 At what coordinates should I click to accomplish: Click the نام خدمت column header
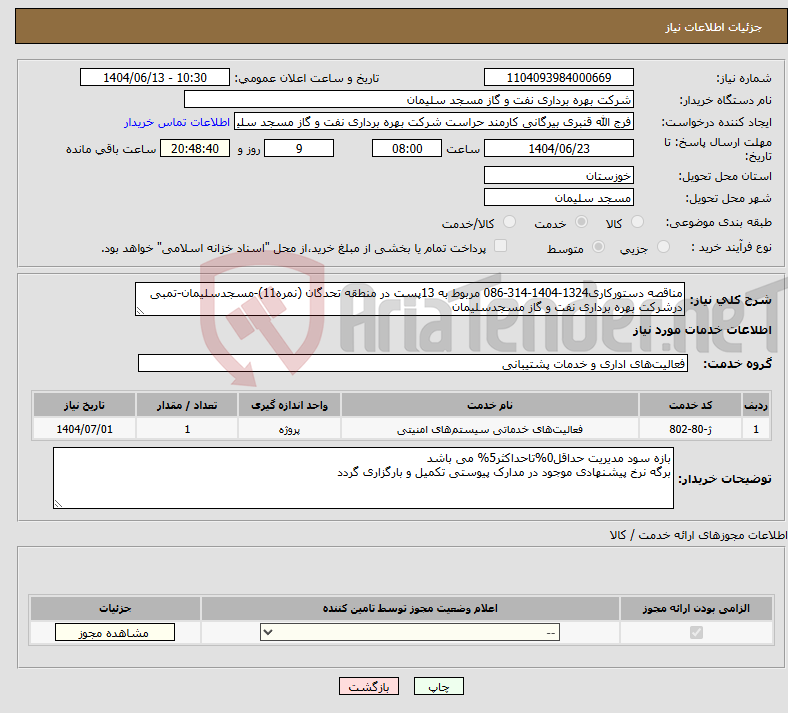coord(489,405)
